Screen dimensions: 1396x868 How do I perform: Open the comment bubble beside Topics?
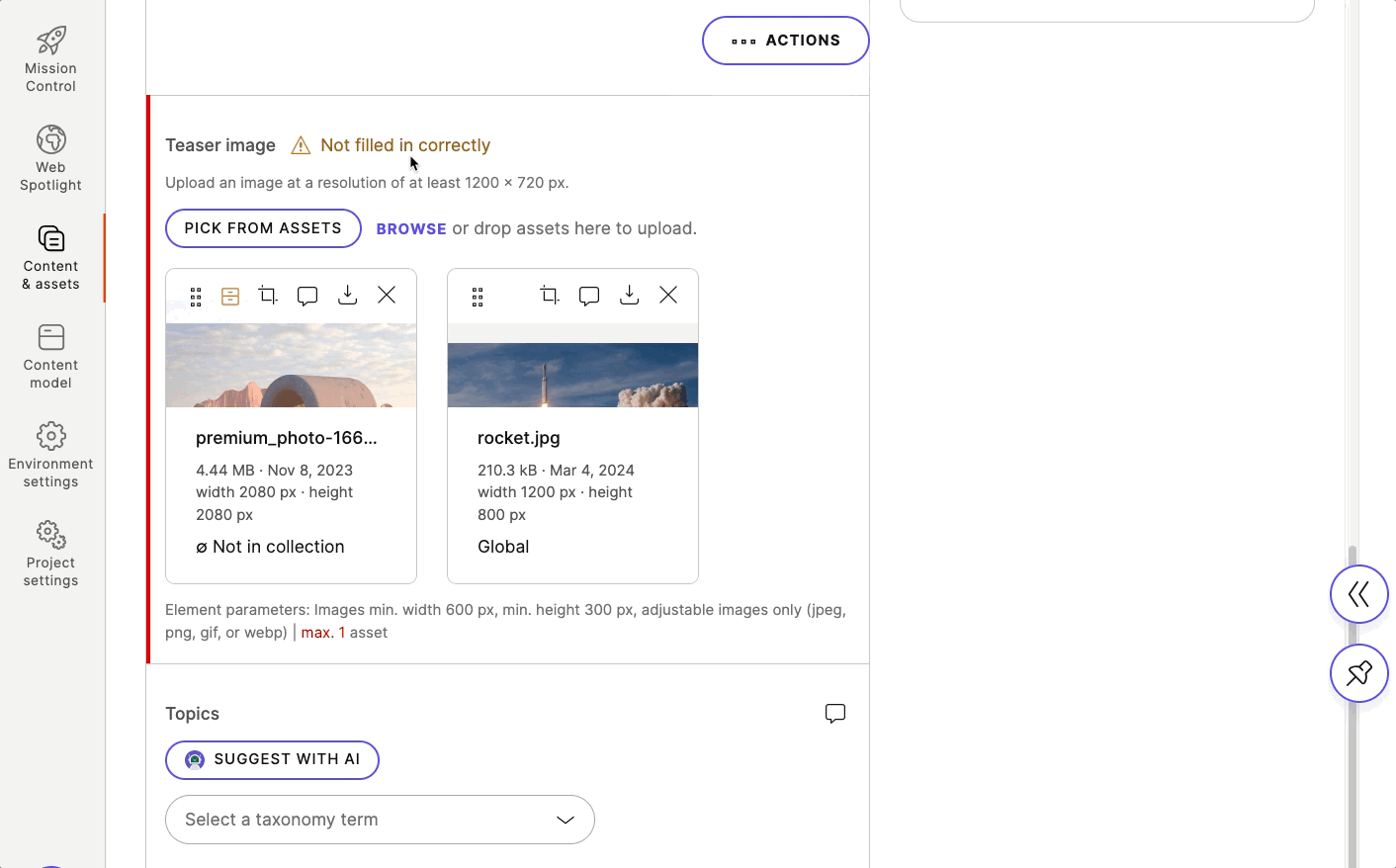coord(835,713)
